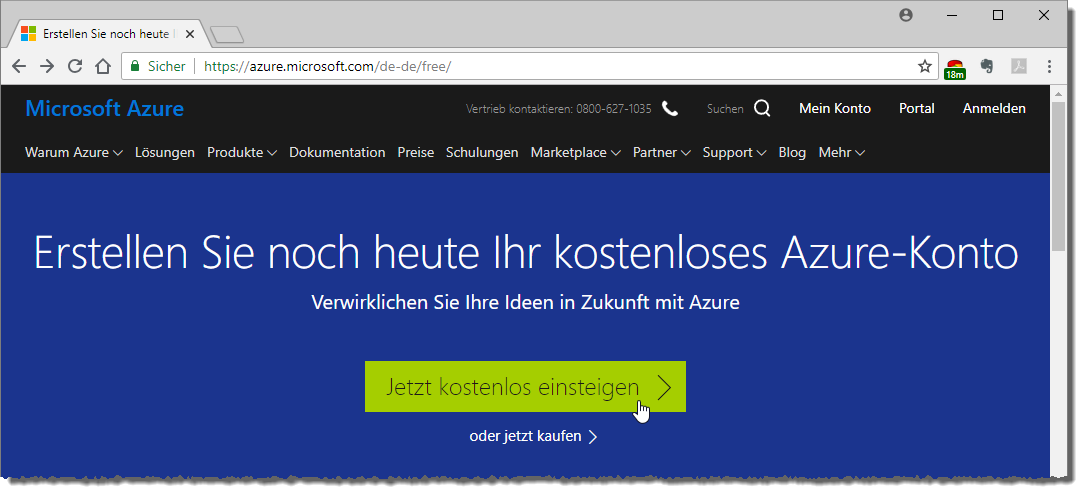Open the Lösungen menu item
The height and width of the screenshot is (496, 1083).
click(x=165, y=153)
